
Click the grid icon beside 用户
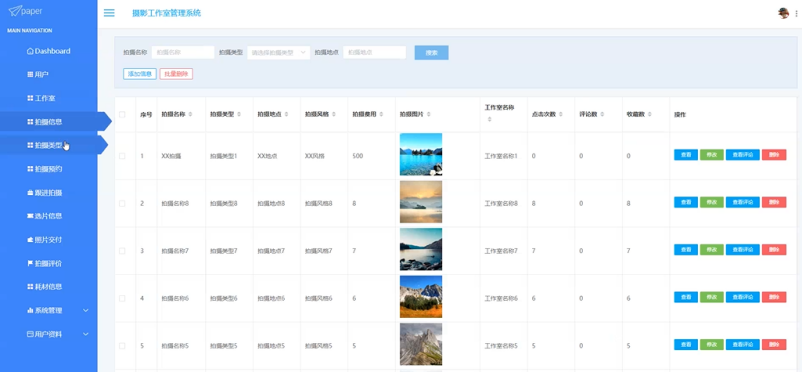point(30,74)
